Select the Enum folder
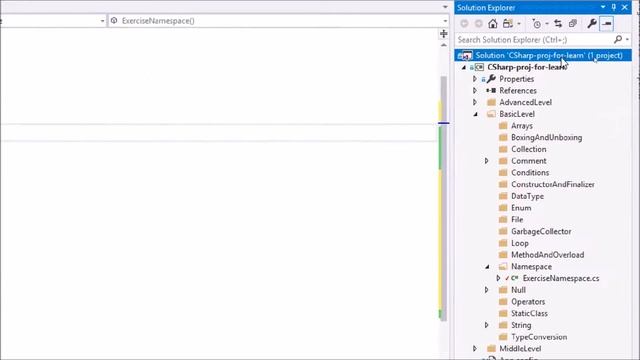Image resolution: width=640 pixels, height=360 pixels. coord(521,208)
